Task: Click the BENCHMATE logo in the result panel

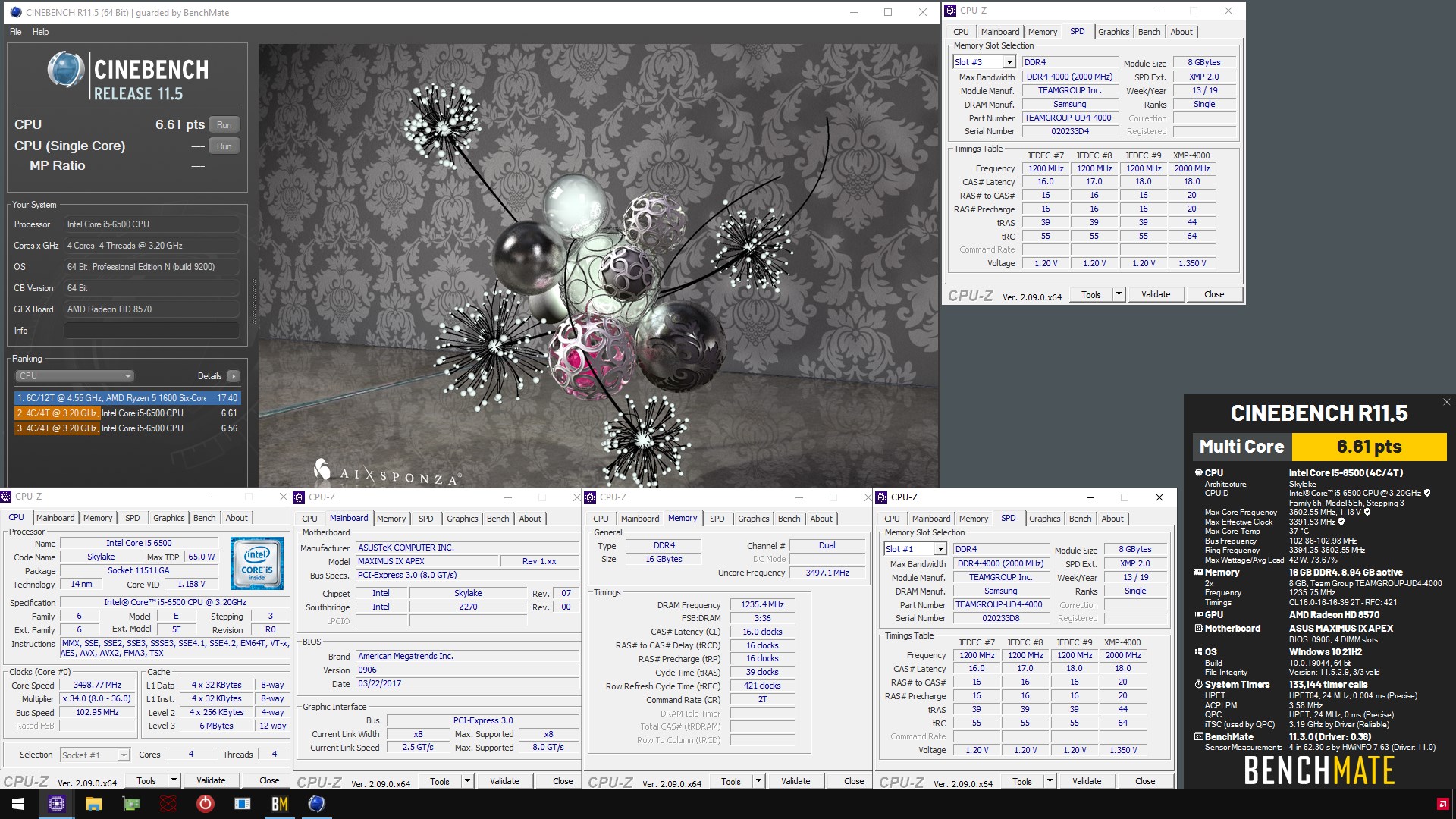Action: tap(1319, 771)
